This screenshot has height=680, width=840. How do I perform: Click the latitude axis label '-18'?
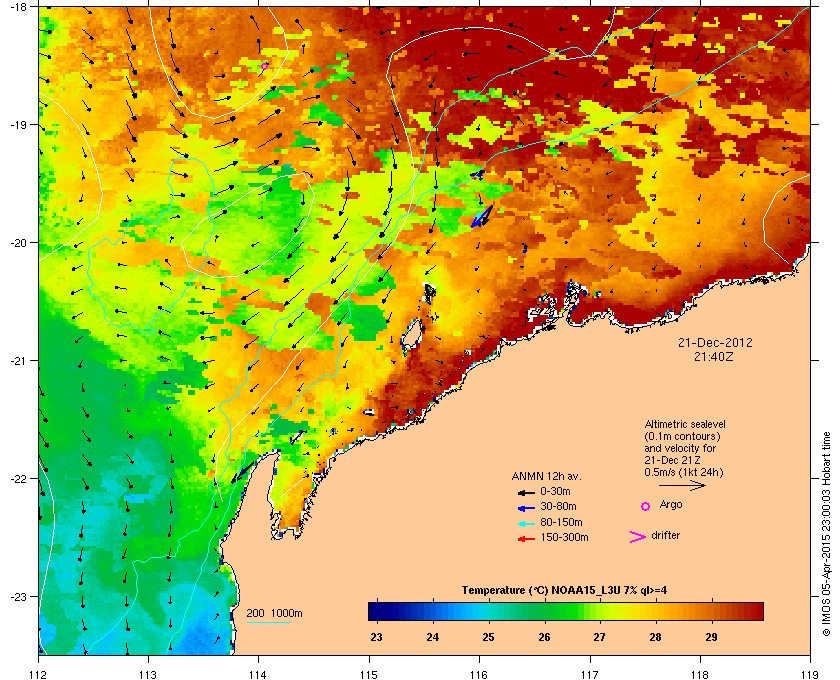[x=18, y=6]
